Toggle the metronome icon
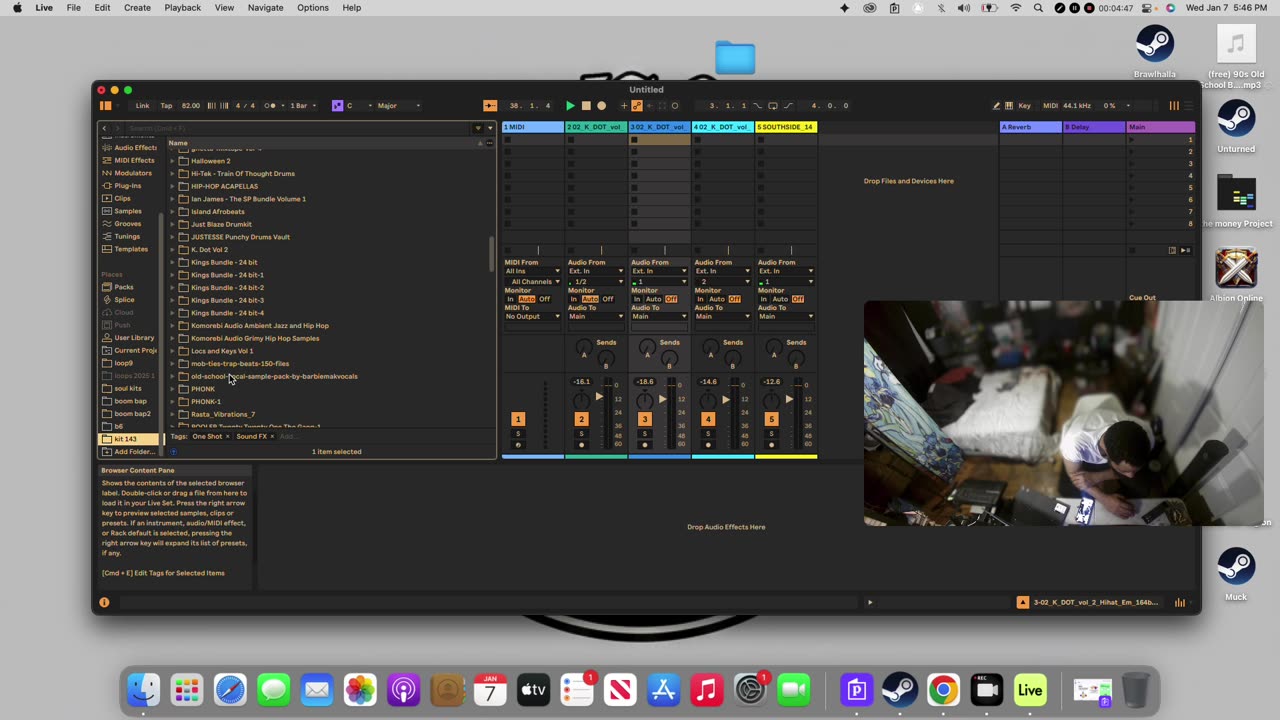This screenshot has width=1280, height=720. [270, 105]
